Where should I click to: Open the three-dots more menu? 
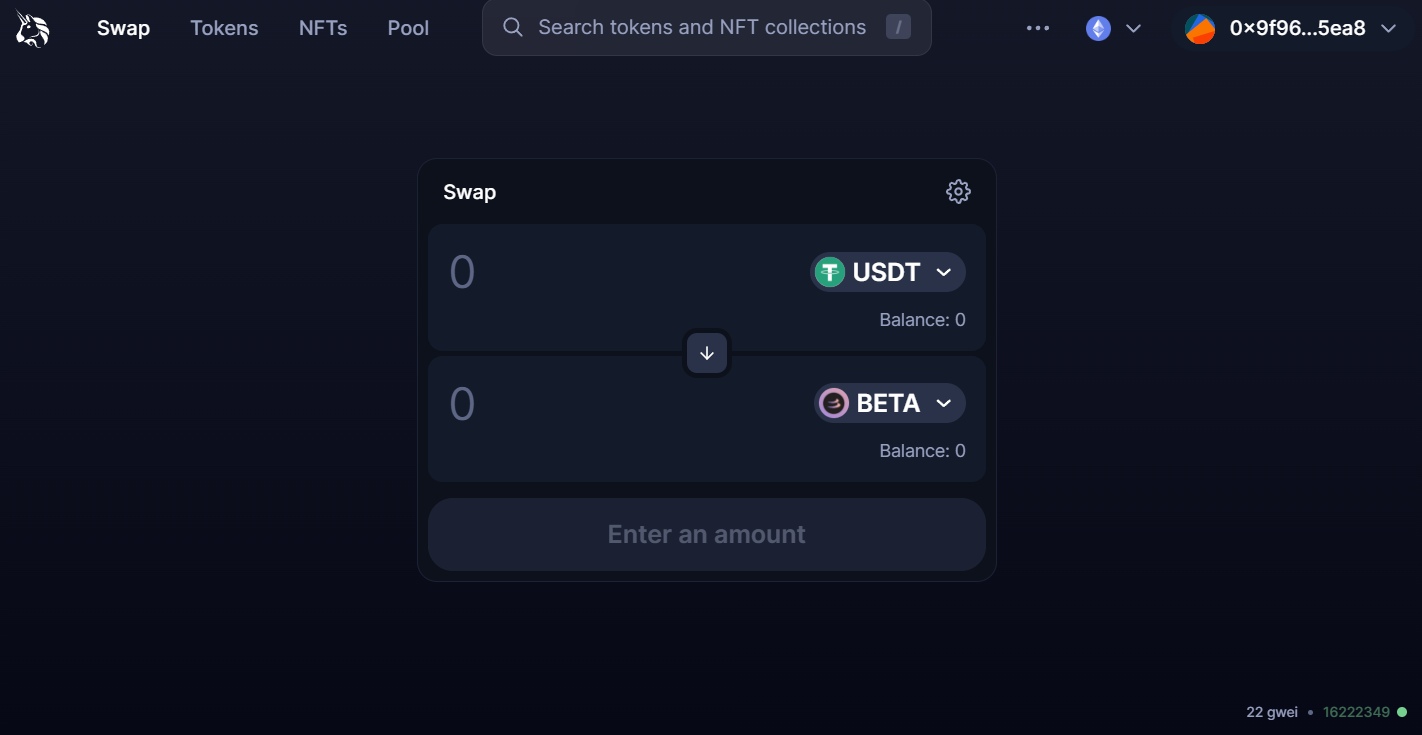pyautogui.click(x=1038, y=28)
